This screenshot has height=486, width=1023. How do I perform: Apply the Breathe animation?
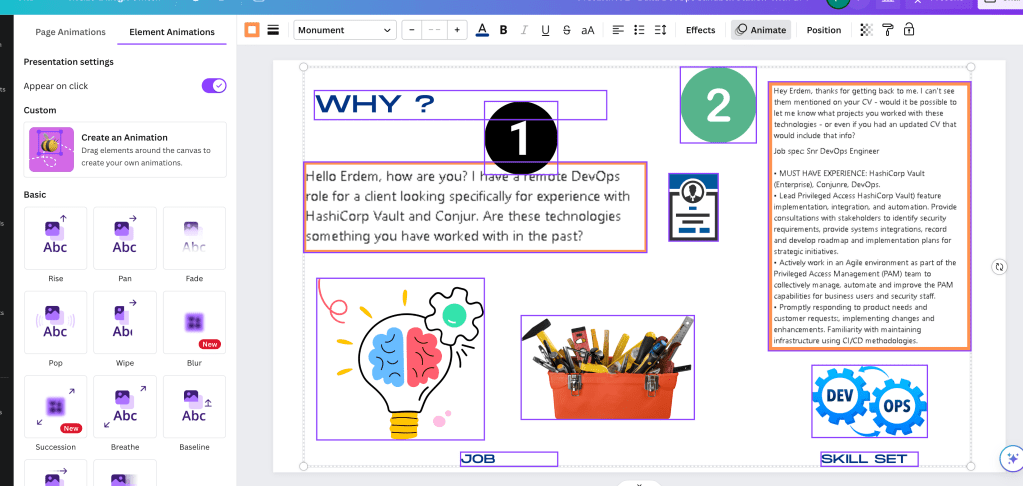tap(125, 406)
